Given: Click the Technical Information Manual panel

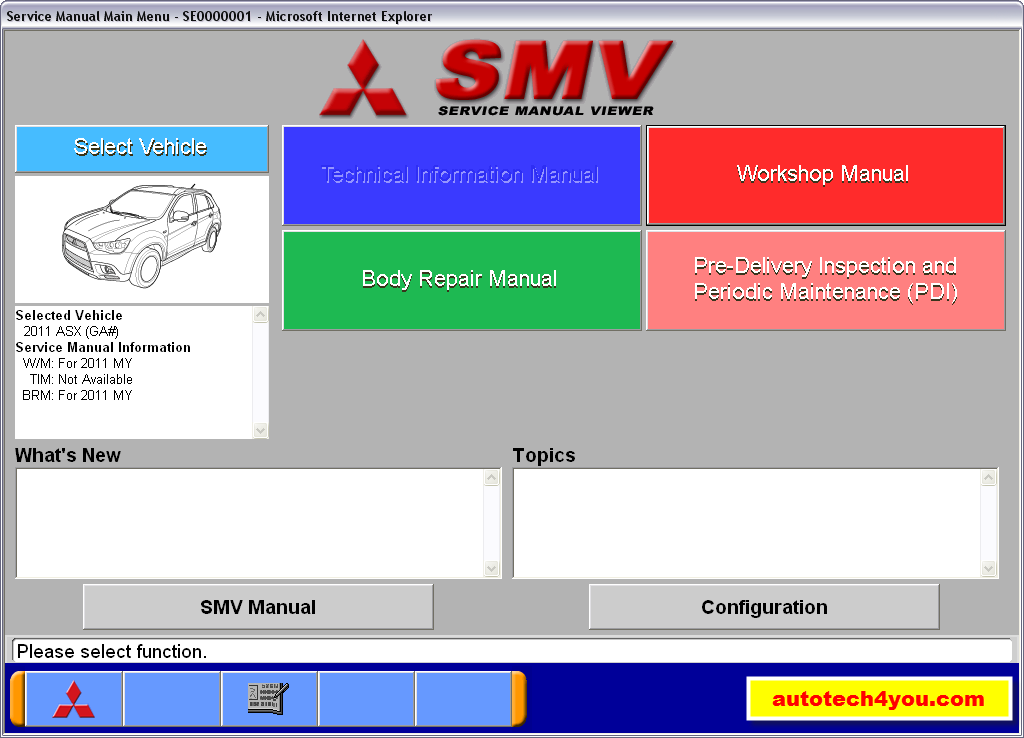Looking at the screenshot, I should (x=461, y=174).
